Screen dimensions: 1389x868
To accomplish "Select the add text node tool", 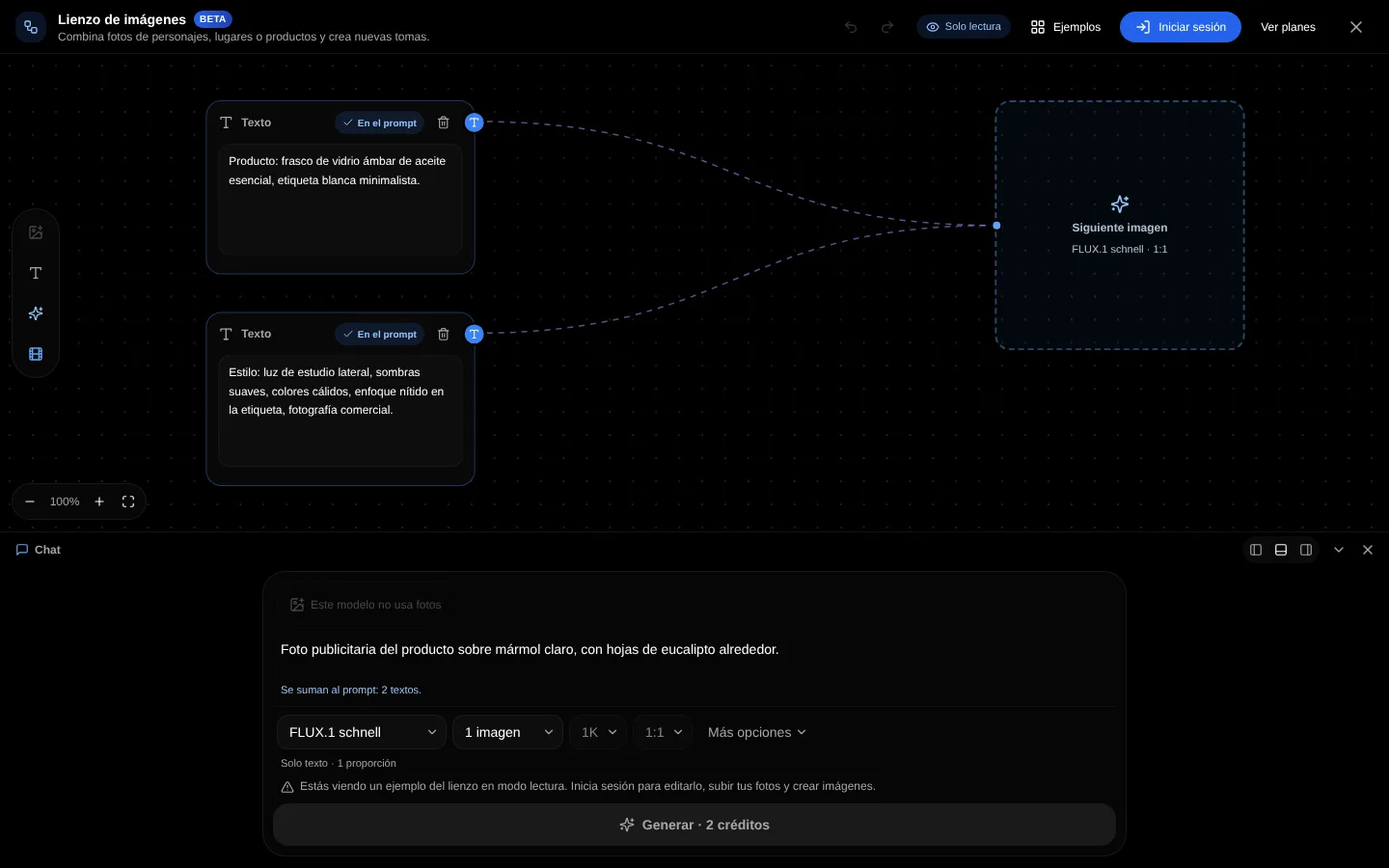I will pyautogui.click(x=36, y=273).
